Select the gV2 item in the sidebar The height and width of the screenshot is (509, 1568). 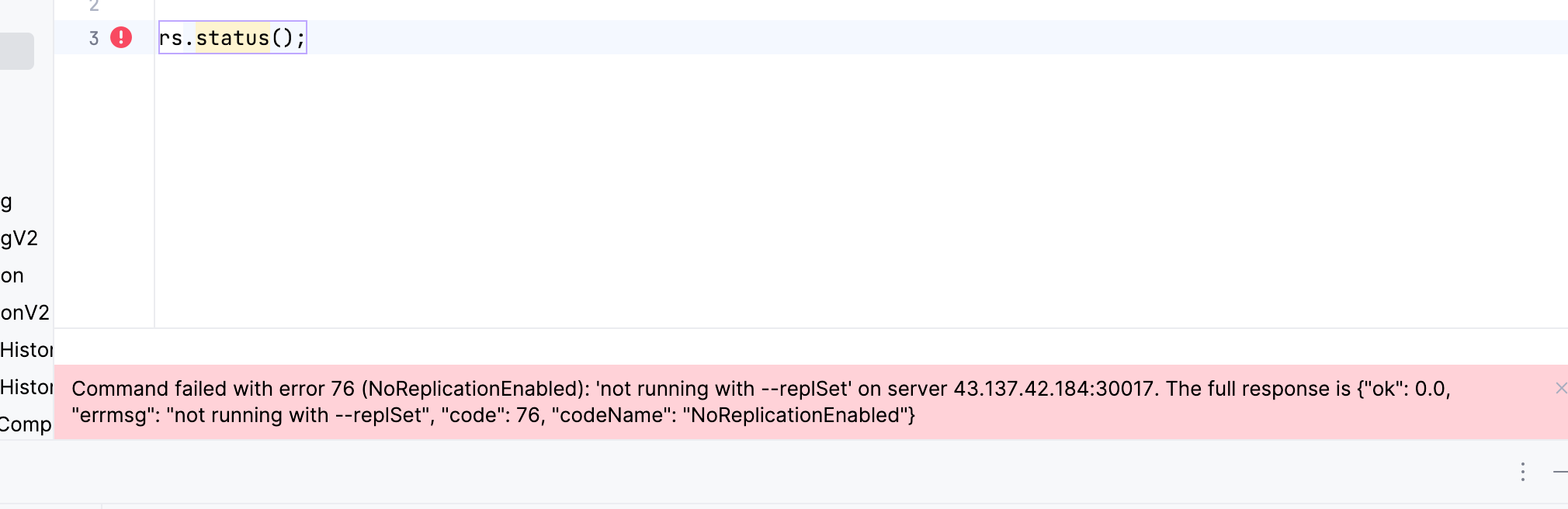tap(19, 238)
